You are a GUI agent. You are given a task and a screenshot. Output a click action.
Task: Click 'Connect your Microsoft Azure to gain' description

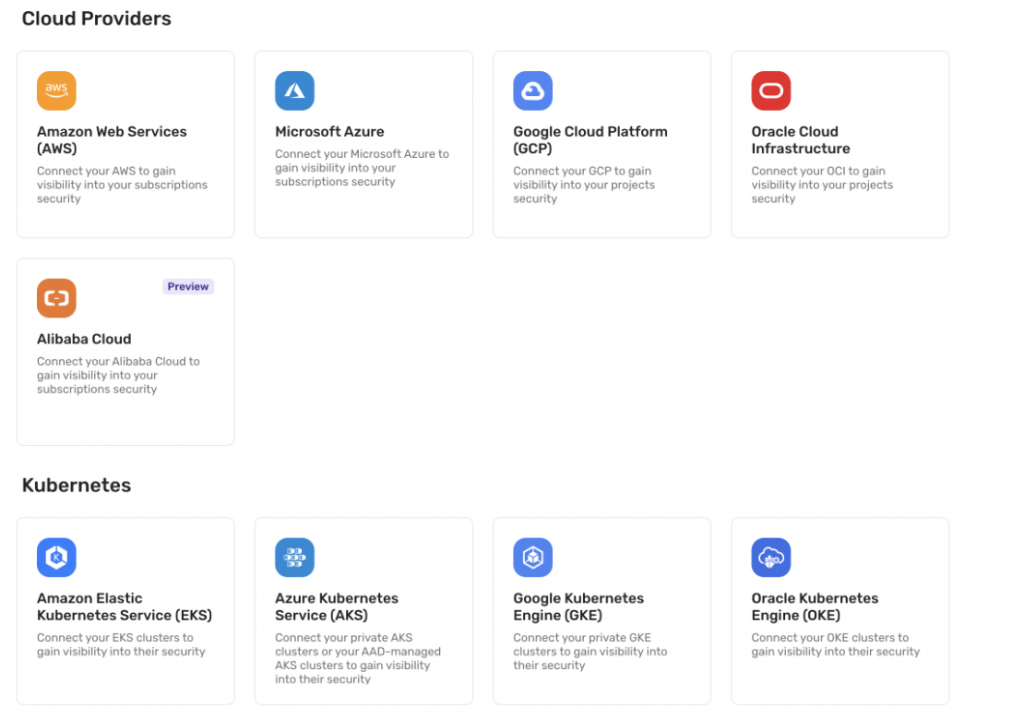coord(362,168)
